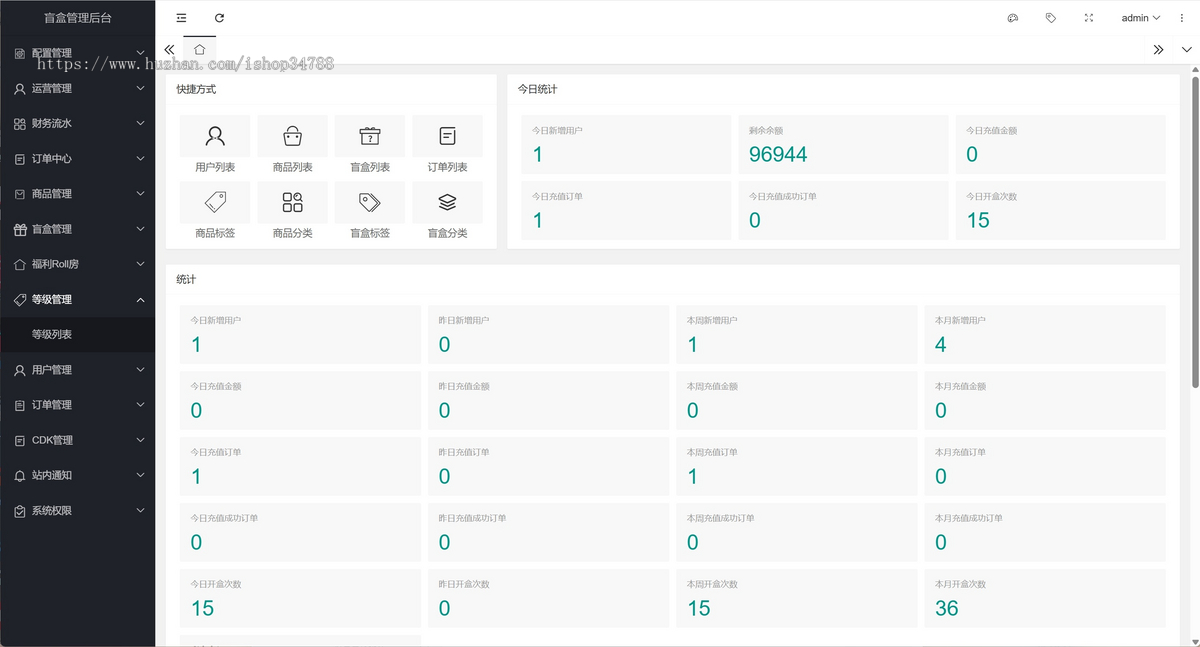Expand the 用户管理 menu
The width and height of the screenshot is (1200, 647).
78,370
